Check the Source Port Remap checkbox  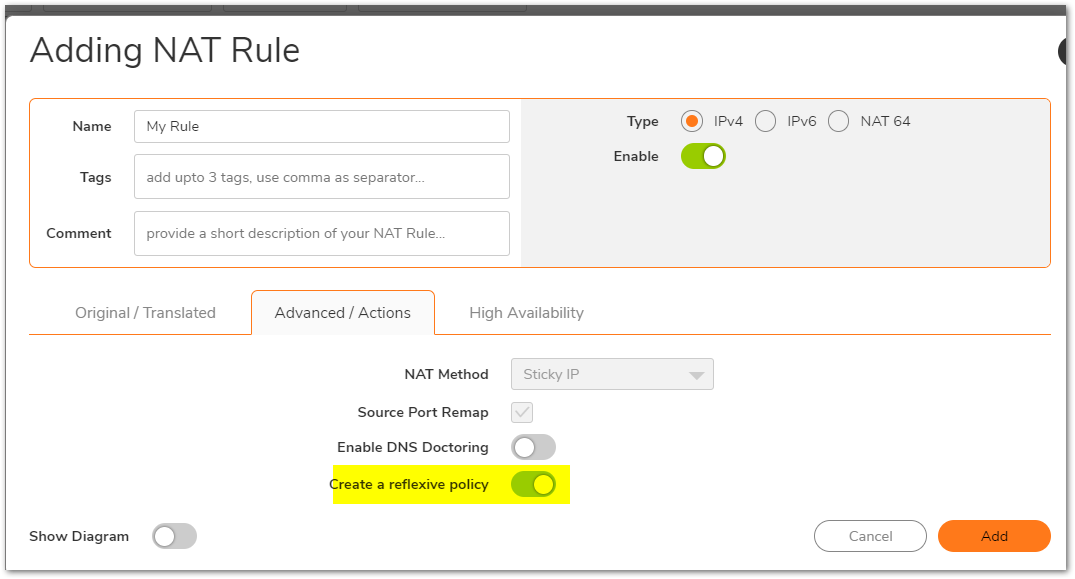[x=522, y=412]
